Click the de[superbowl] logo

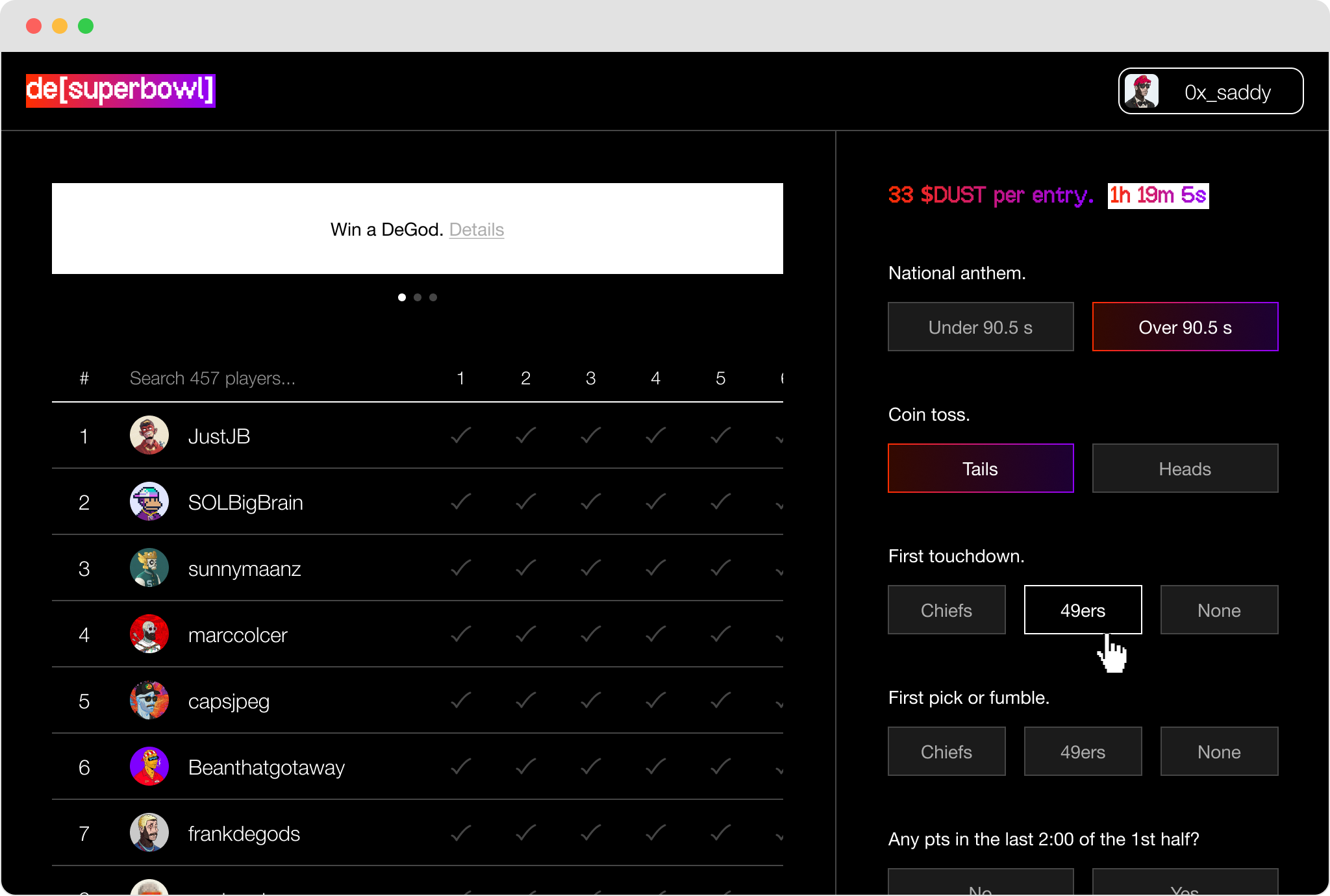(x=120, y=90)
